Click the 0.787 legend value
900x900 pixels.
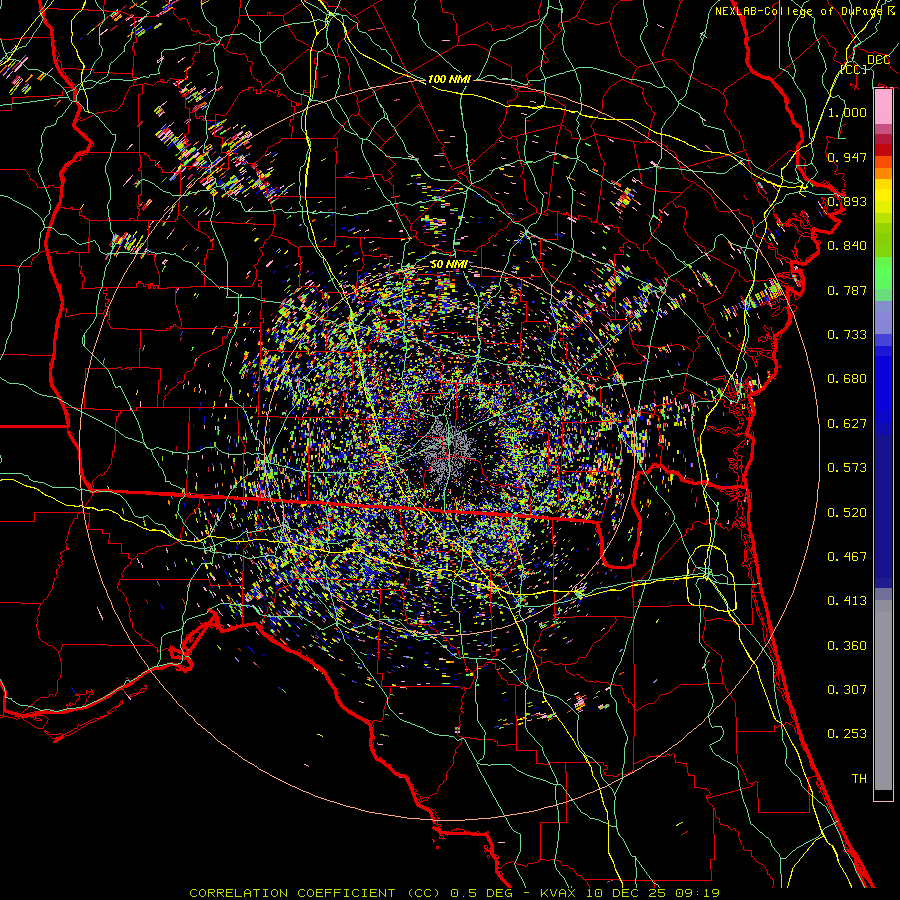click(847, 290)
